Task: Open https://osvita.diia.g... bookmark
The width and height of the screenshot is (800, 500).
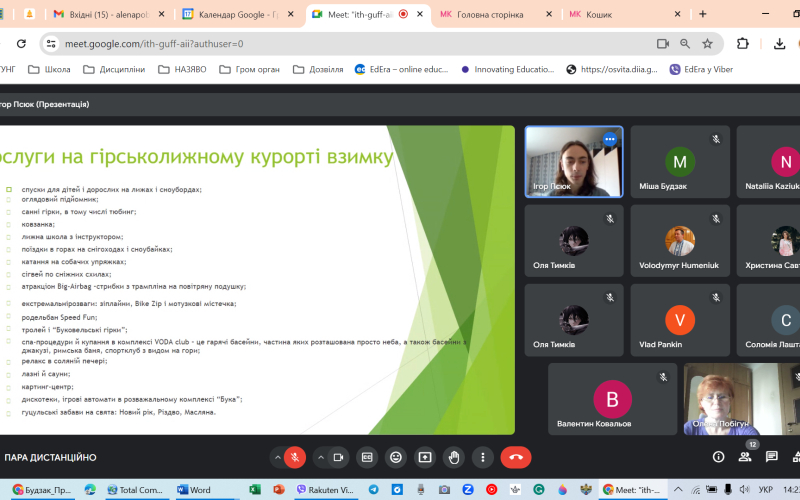Action: [x=612, y=69]
